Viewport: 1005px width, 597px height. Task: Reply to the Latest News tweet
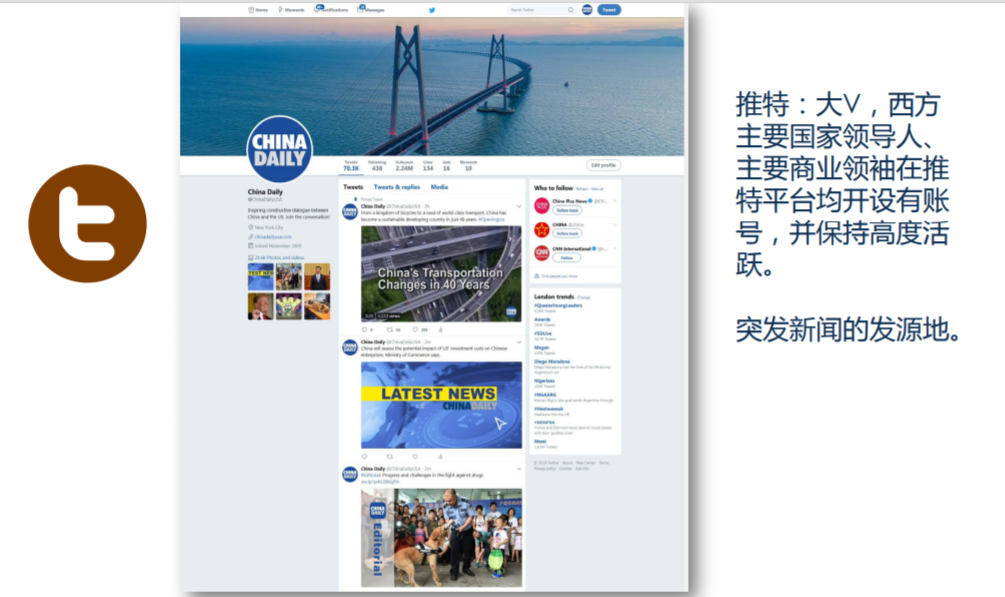pyautogui.click(x=365, y=457)
